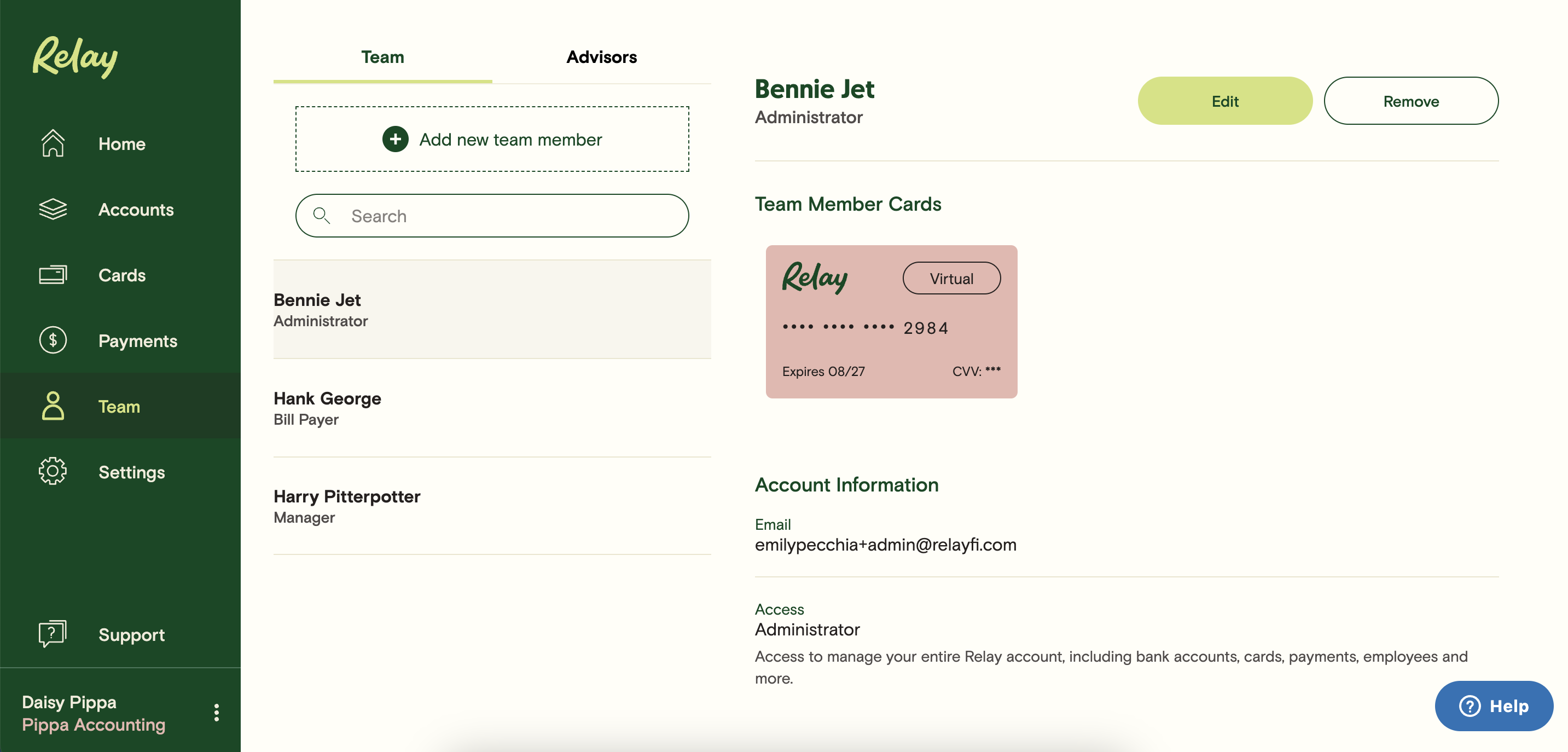Click the Home house icon
Image resolution: width=1568 pixels, height=752 pixels.
53,144
